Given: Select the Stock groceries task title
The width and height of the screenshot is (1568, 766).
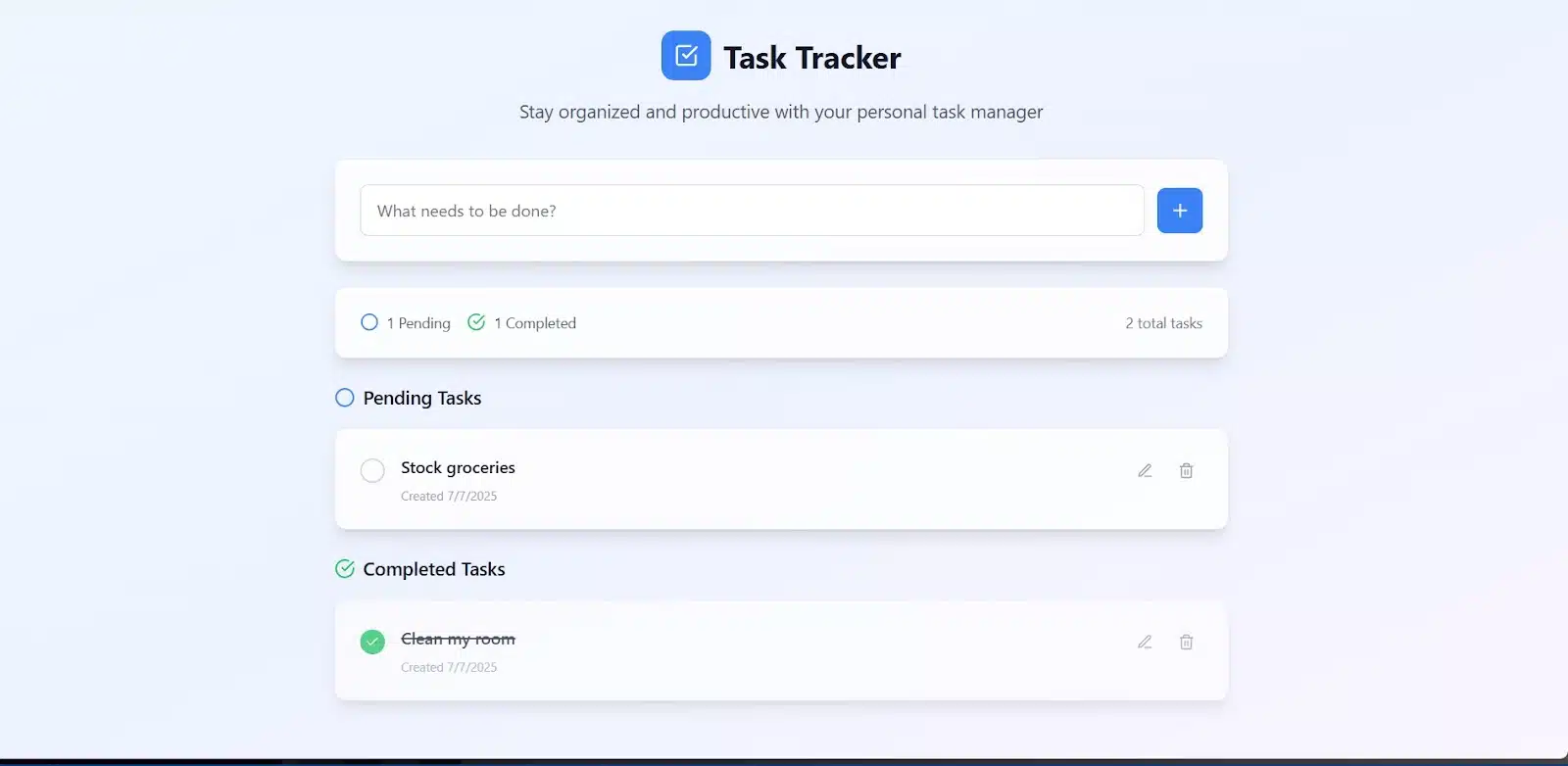Looking at the screenshot, I should click(x=458, y=468).
